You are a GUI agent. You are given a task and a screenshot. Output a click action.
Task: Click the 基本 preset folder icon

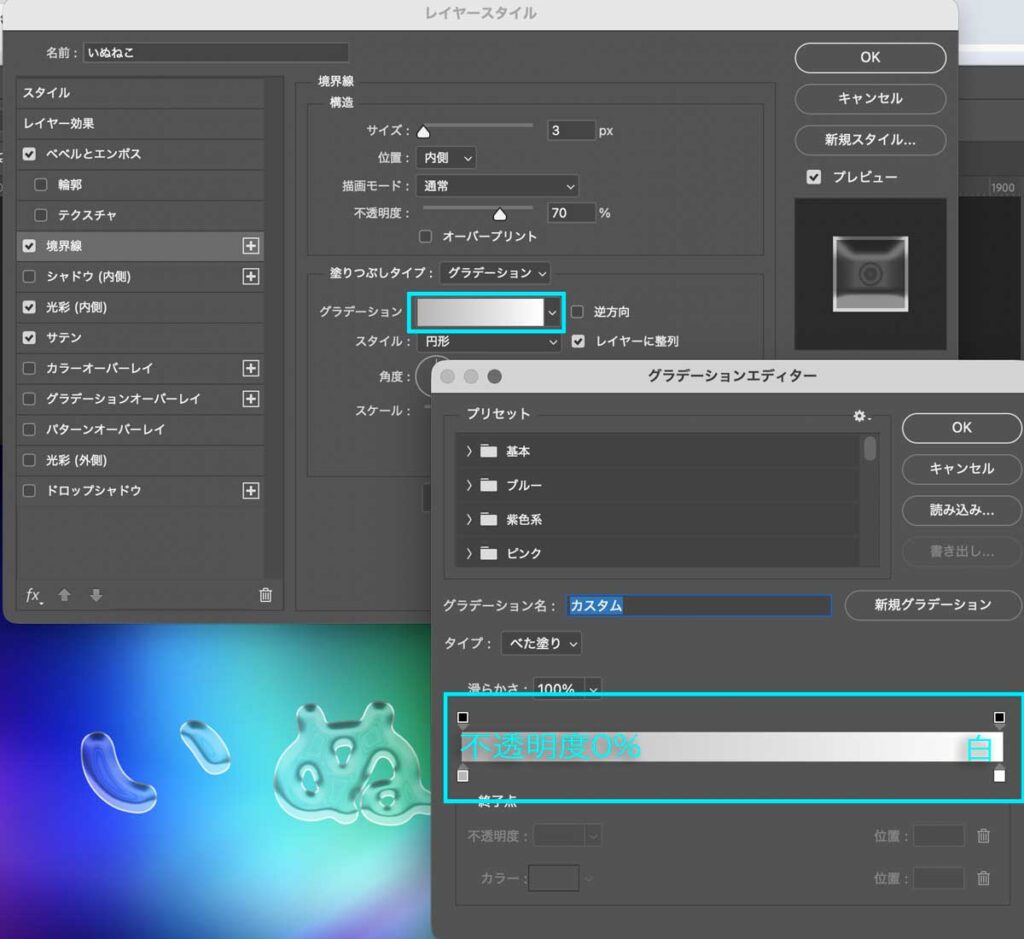click(489, 450)
